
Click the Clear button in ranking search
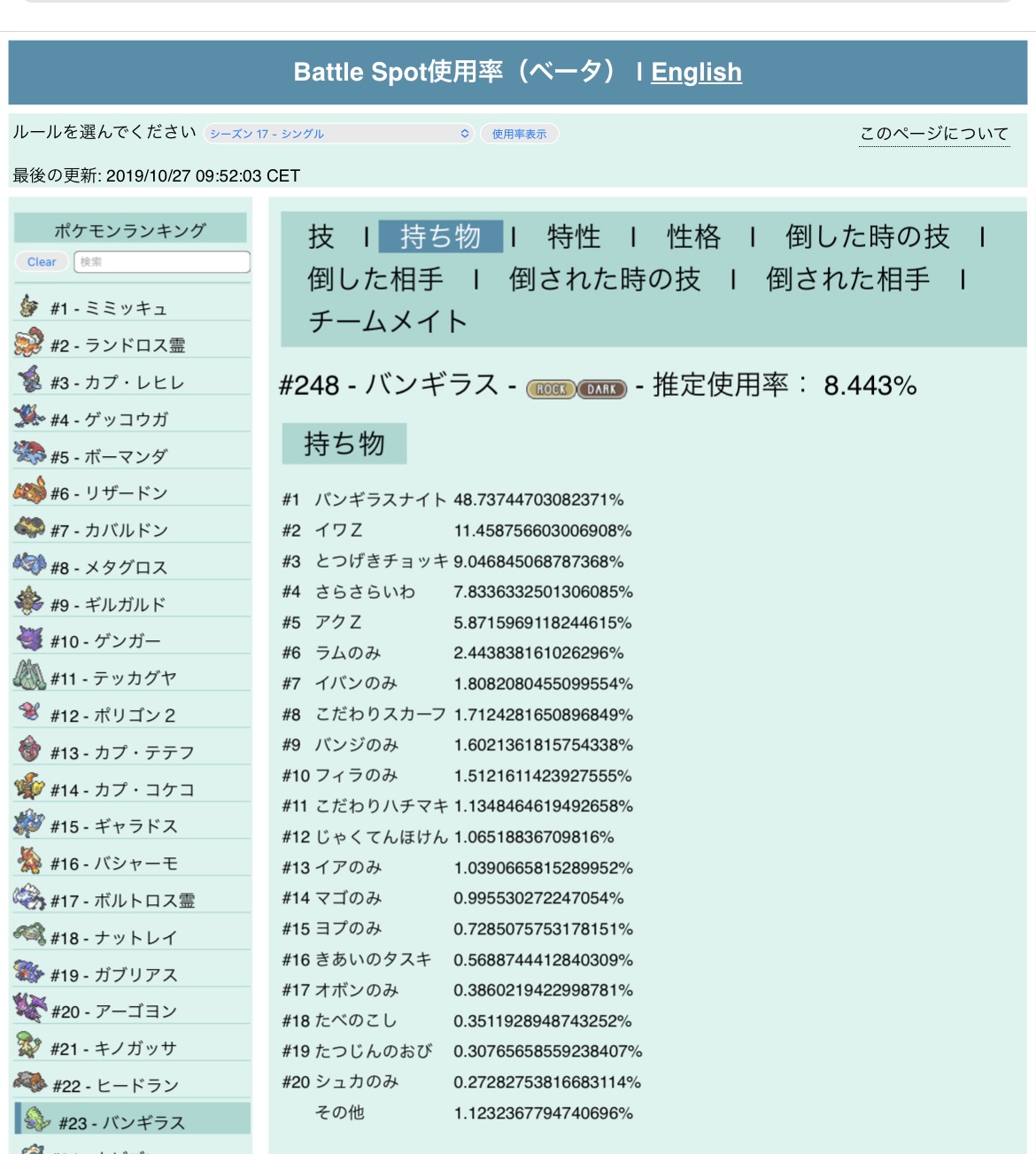(42, 262)
